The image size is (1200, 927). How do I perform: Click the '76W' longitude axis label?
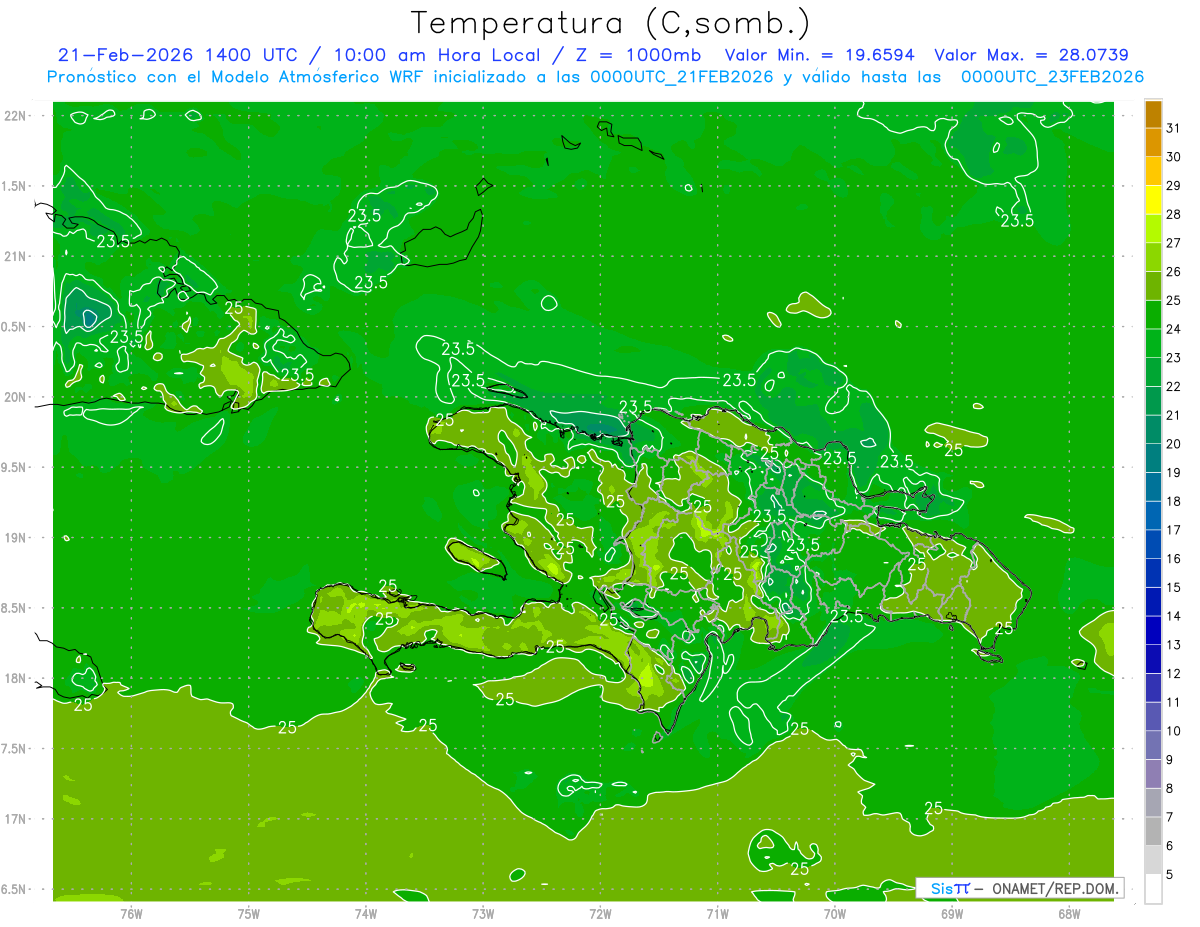pos(131,913)
